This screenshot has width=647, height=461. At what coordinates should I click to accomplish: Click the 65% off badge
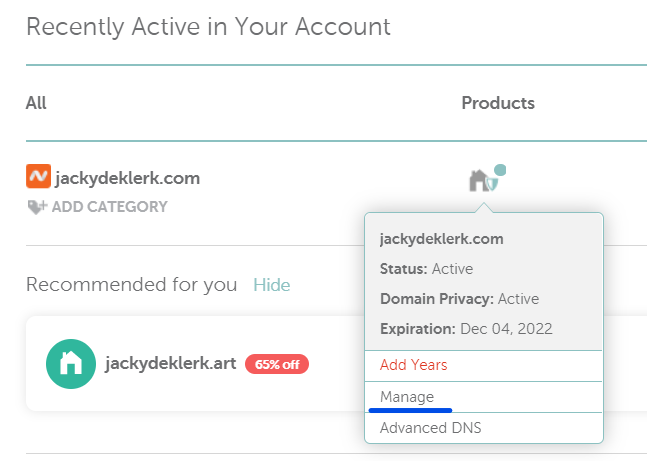coord(277,364)
